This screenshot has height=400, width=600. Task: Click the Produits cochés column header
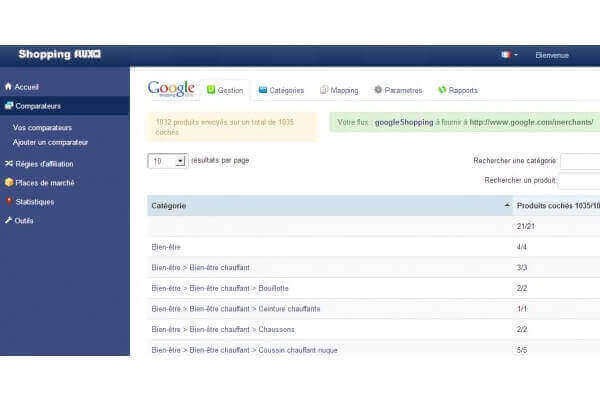[557, 206]
